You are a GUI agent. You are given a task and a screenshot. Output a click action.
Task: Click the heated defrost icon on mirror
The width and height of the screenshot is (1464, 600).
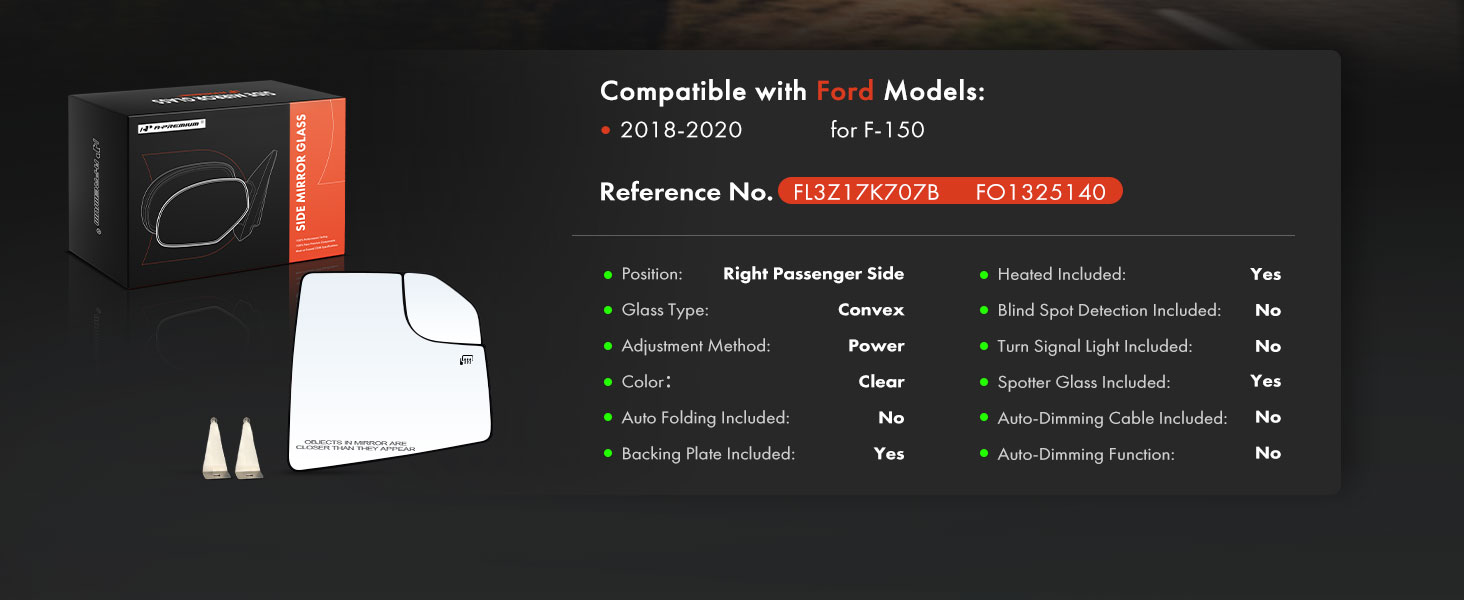[466, 360]
